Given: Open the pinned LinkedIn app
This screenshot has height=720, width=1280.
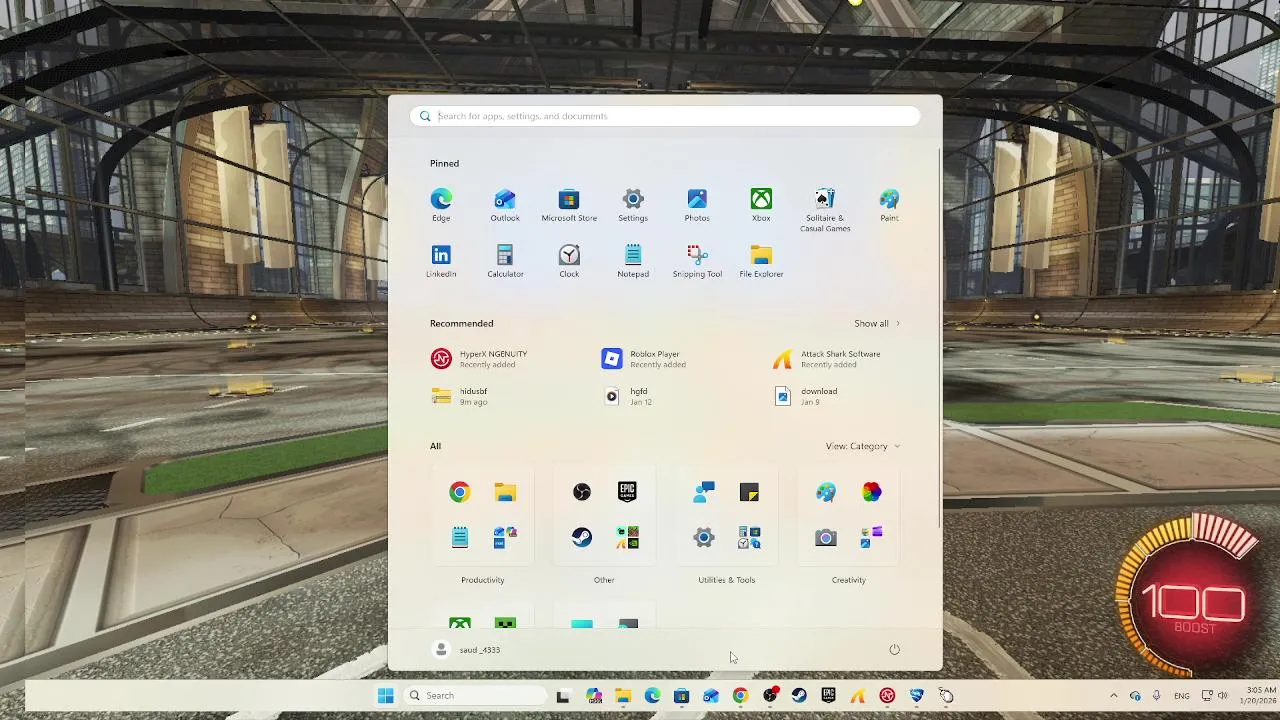Looking at the screenshot, I should (x=441, y=261).
